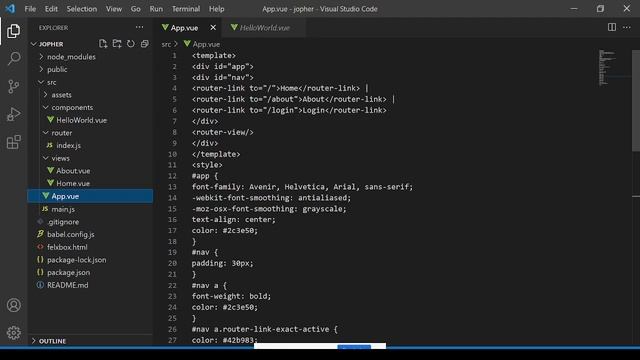Screen dimensions: 640x360
Task: Click the Login router-link line 6
Action: point(289,110)
